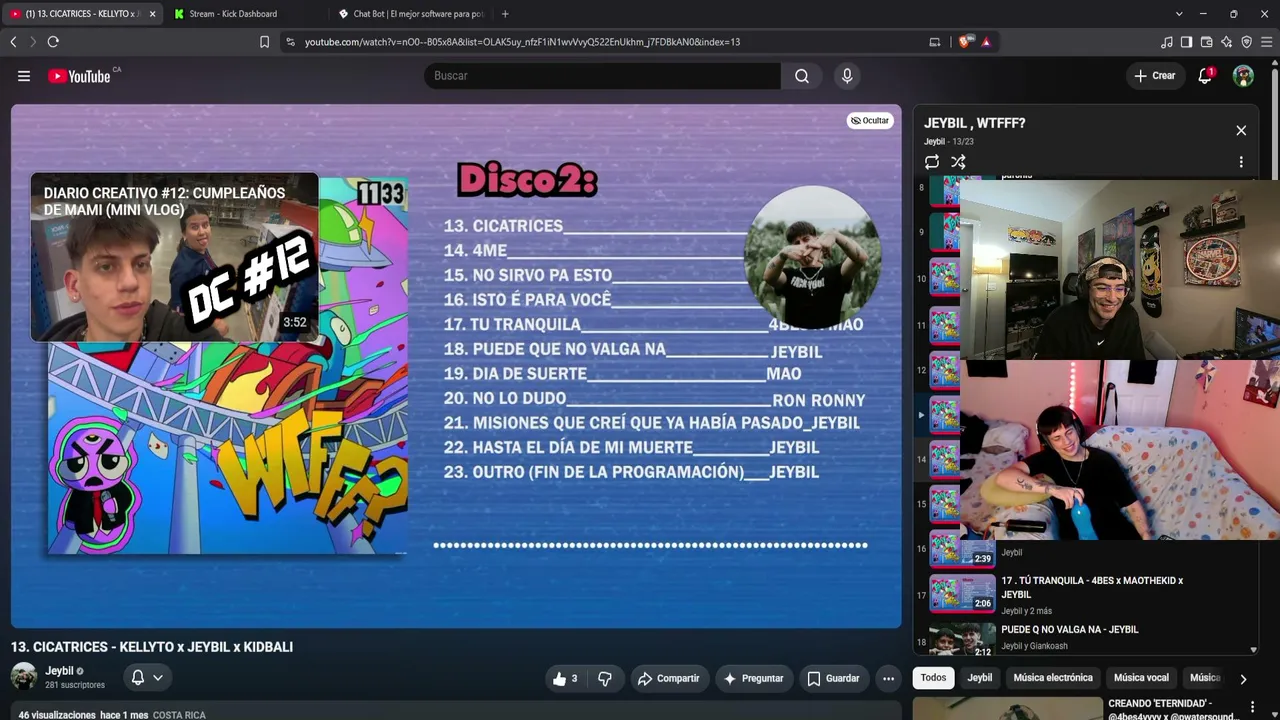This screenshot has height=720, width=1280.
Task: Go forward in browser history
Action: pyautogui.click(x=32, y=42)
